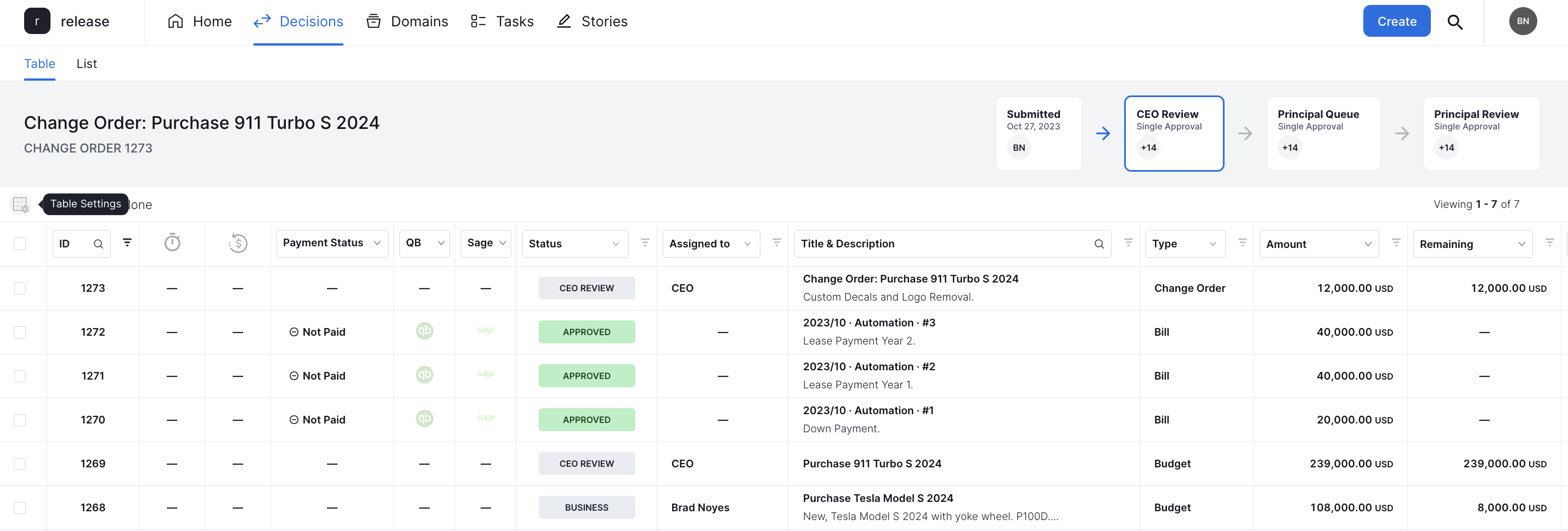This screenshot has width=1568, height=531.
Task: Expand the Payment Status dropdown
Action: (x=332, y=243)
